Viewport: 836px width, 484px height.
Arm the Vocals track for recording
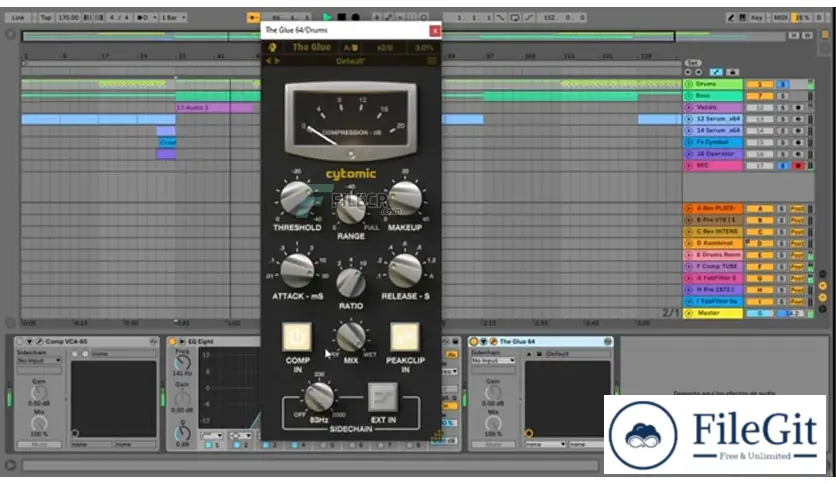[798, 108]
